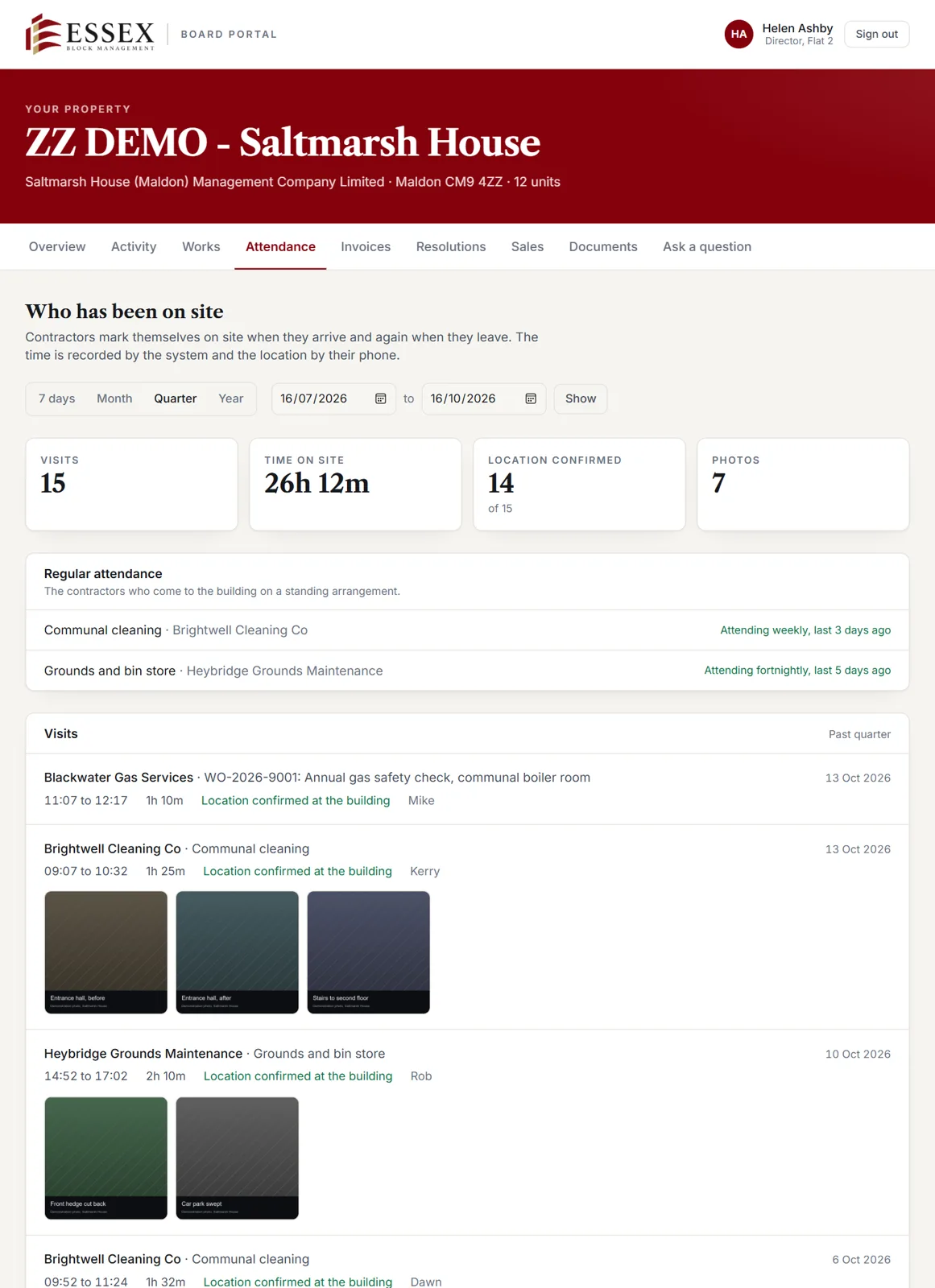Select the Year range option
The image size is (935, 1288).
pyautogui.click(x=230, y=398)
